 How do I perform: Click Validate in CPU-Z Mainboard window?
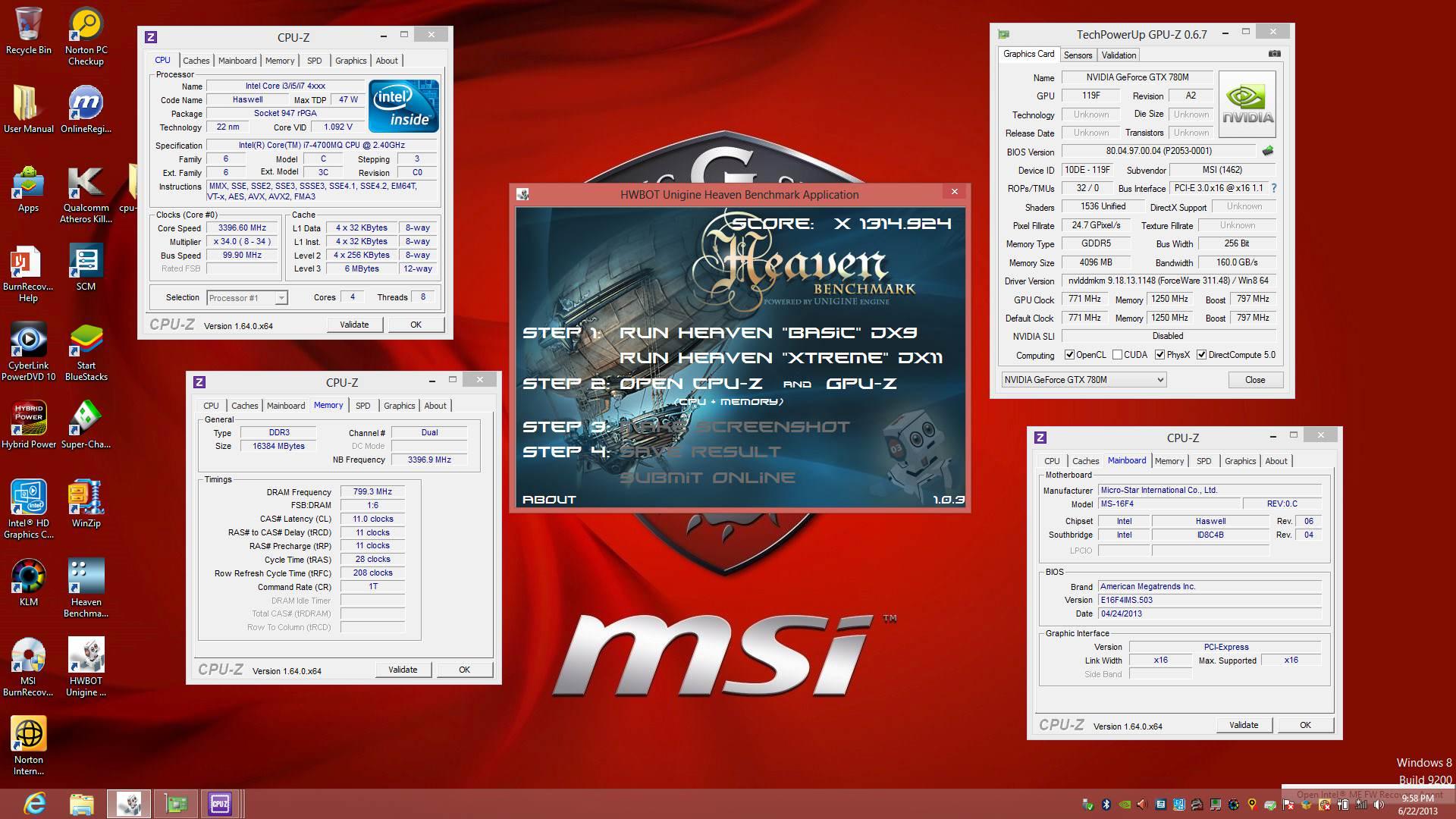tap(1244, 725)
